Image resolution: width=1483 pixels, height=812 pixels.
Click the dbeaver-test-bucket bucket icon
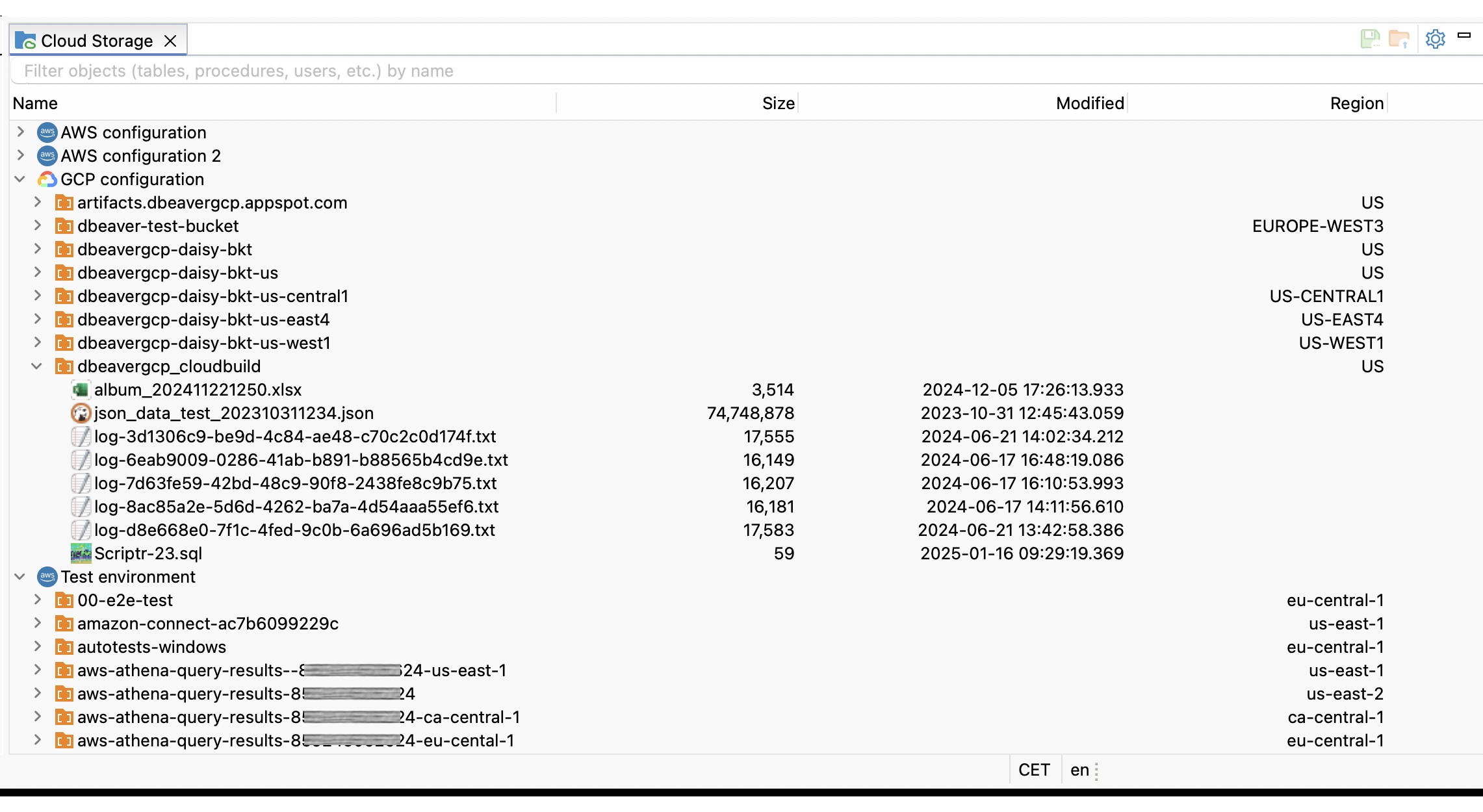pos(64,226)
